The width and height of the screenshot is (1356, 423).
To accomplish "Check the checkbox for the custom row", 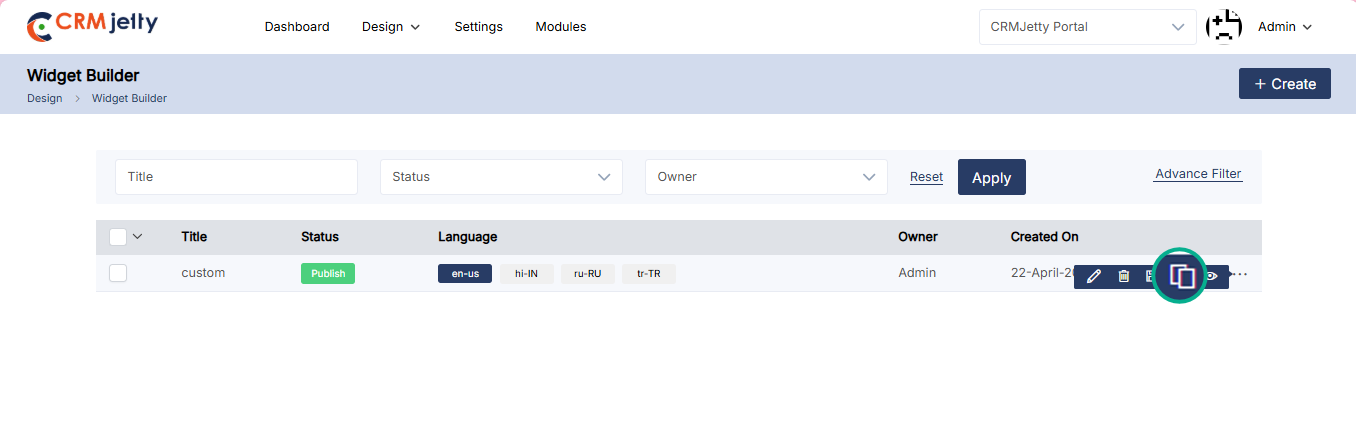I will coord(118,273).
